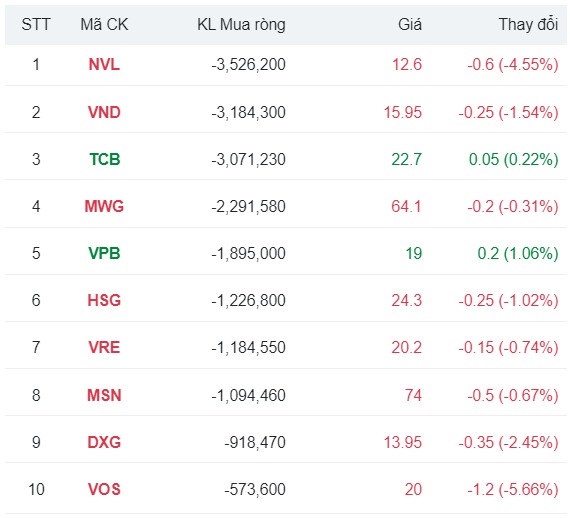Open the MSN stock ticker link
Image resolution: width=570 pixels, height=518 pixels.
click(x=104, y=395)
